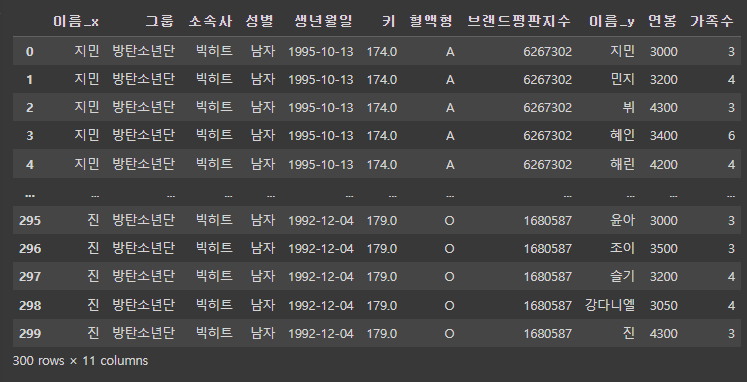Click the 가족수 value 6 in row 3

point(731,136)
